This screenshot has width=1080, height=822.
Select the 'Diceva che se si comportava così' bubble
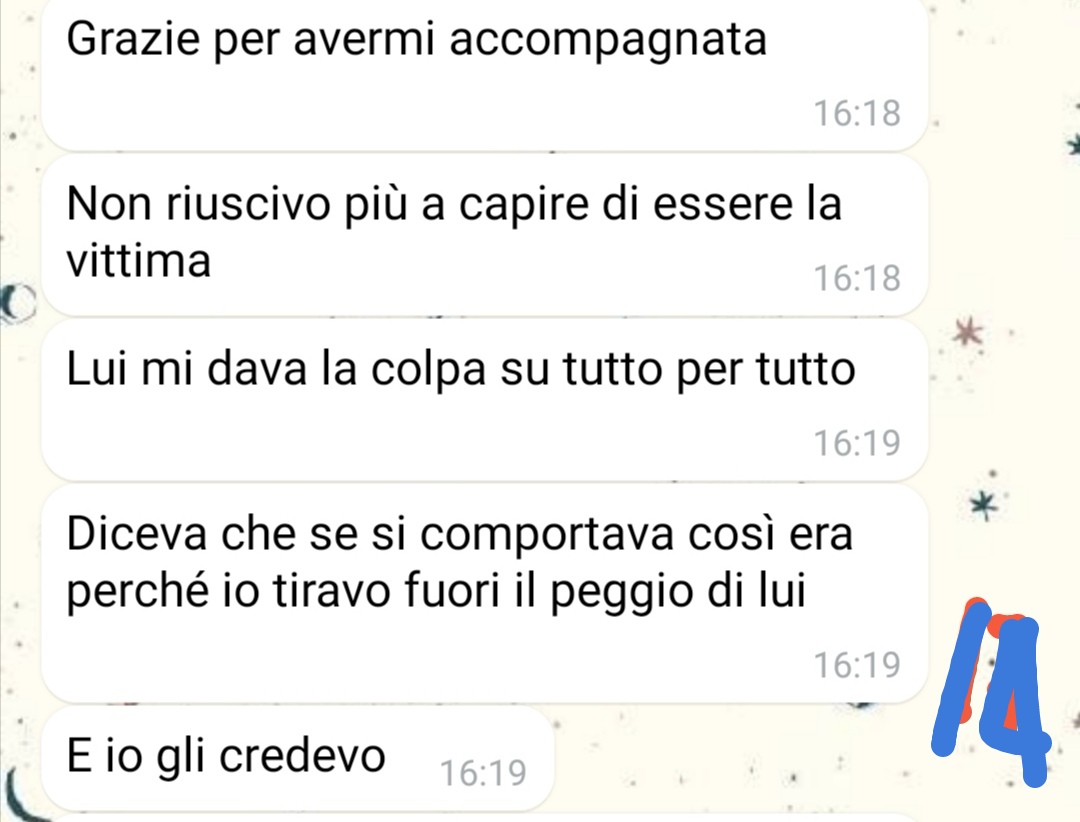pos(485,594)
